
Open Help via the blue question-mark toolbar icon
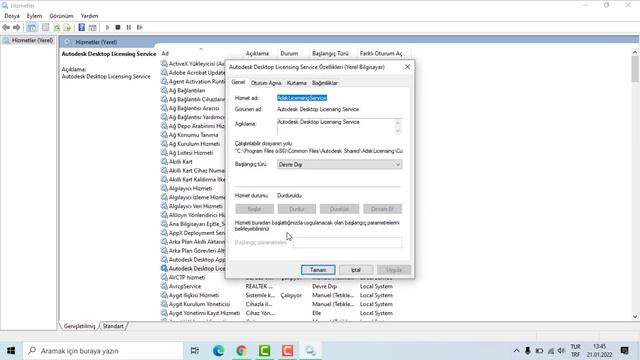click(x=82, y=27)
